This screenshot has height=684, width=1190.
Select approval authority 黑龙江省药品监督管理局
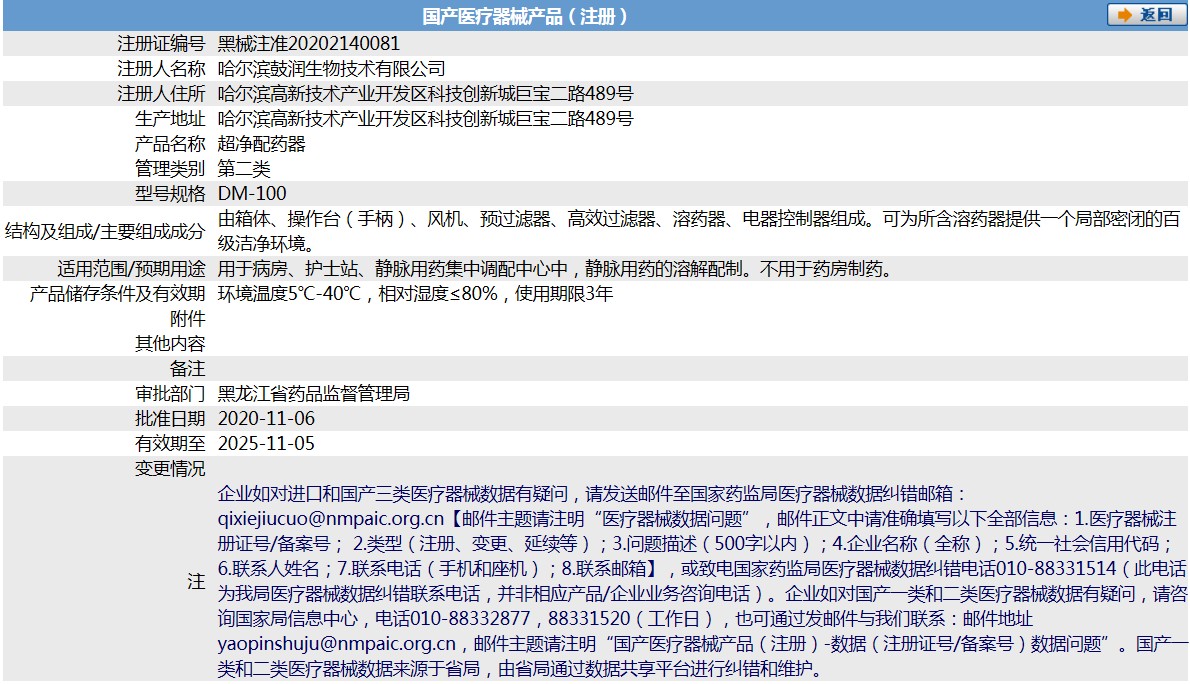pyautogui.click(x=313, y=393)
